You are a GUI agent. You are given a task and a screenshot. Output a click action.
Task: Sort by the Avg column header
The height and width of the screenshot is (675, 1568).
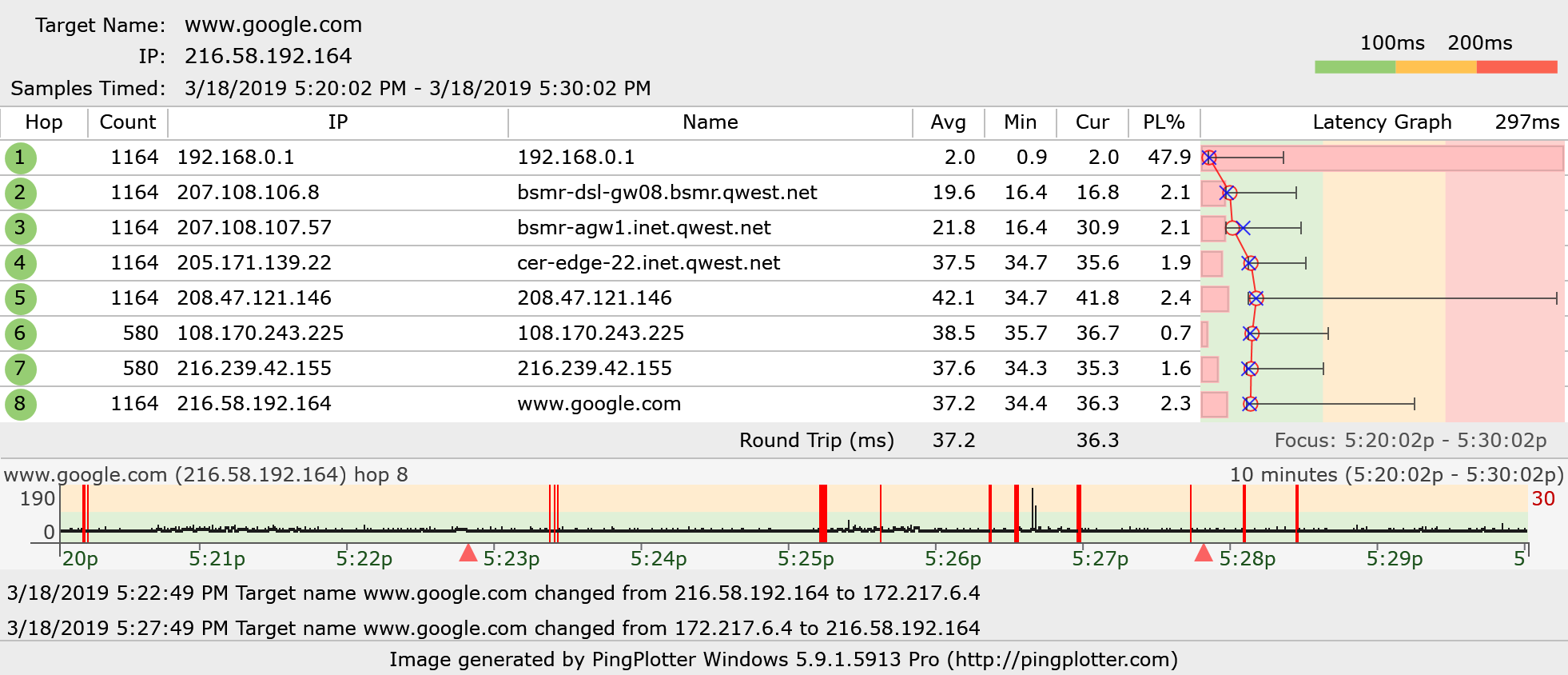pyautogui.click(x=949, y=122)
